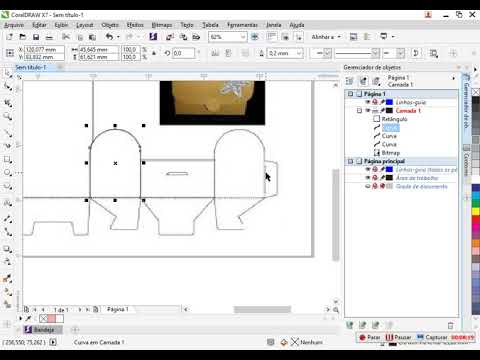Open the Layout menu

click(85, 25)
